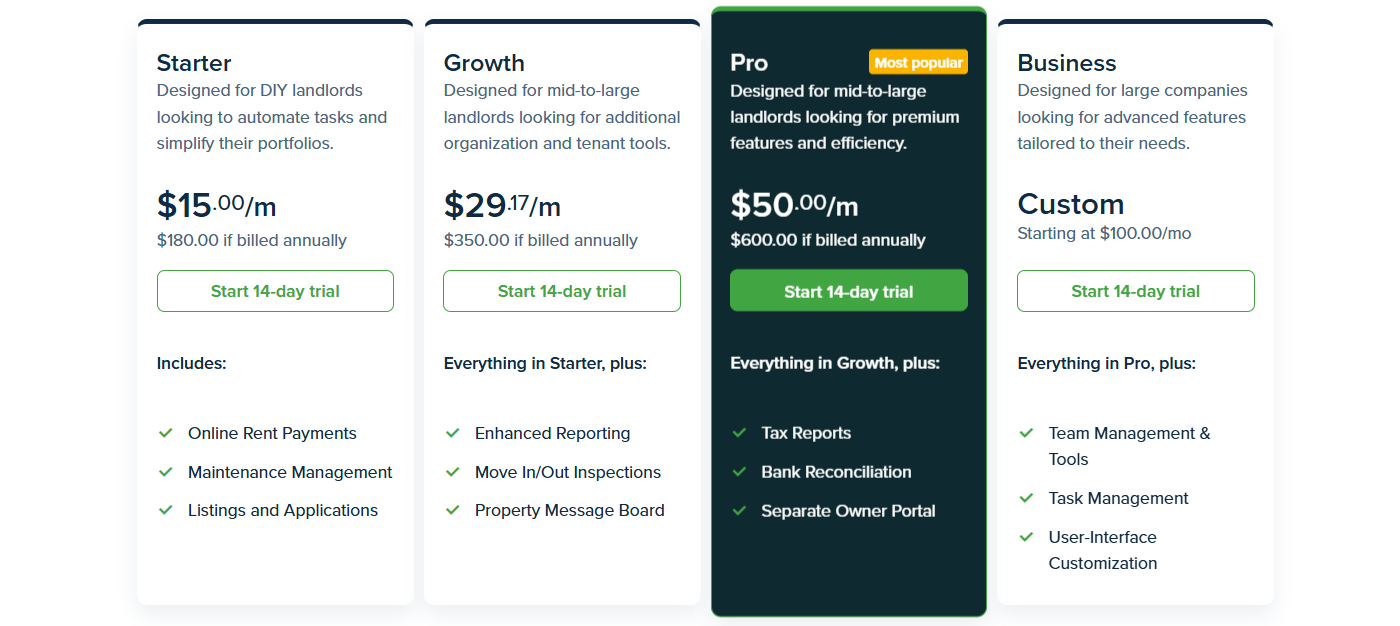
Task: Click the checkmark beside Bank Reconciliation
Action: [740, 472]
